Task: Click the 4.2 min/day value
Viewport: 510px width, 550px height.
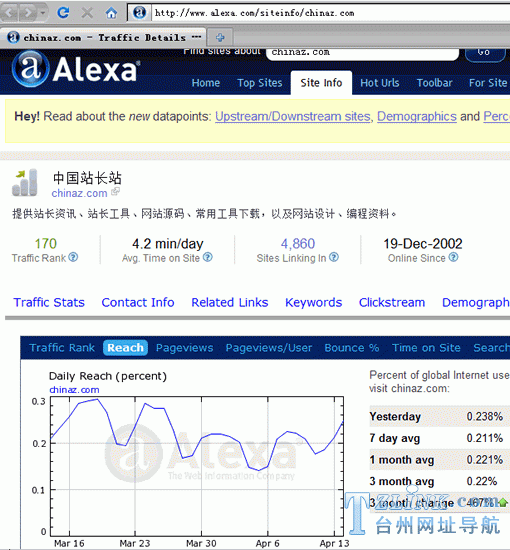Action: pos(168,244)
